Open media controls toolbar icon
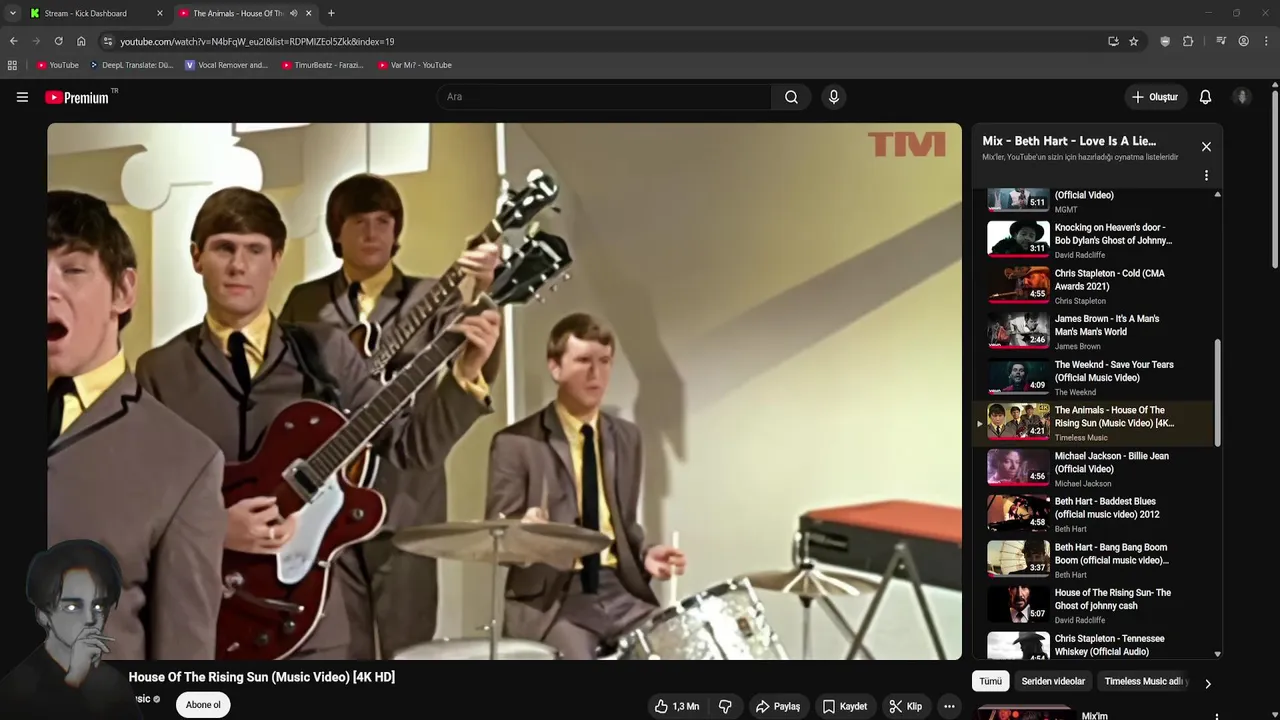1280x720 pixels. coord(1221,41)
